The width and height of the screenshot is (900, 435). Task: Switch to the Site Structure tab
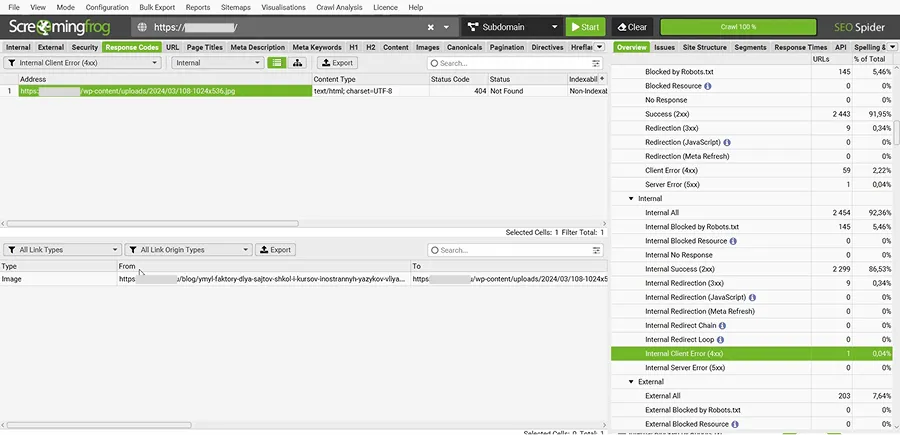(x=704, y=48)
